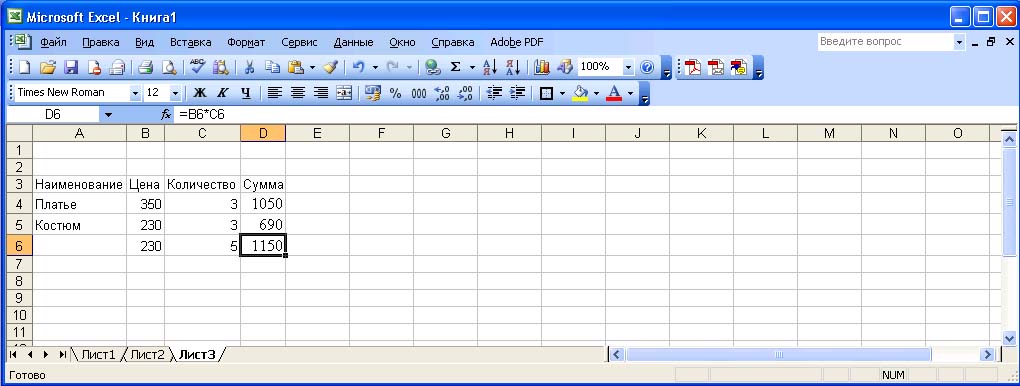Open a file with the folder icon
The height and width of the screenshot is (386, 1020).
coord(47,67)
